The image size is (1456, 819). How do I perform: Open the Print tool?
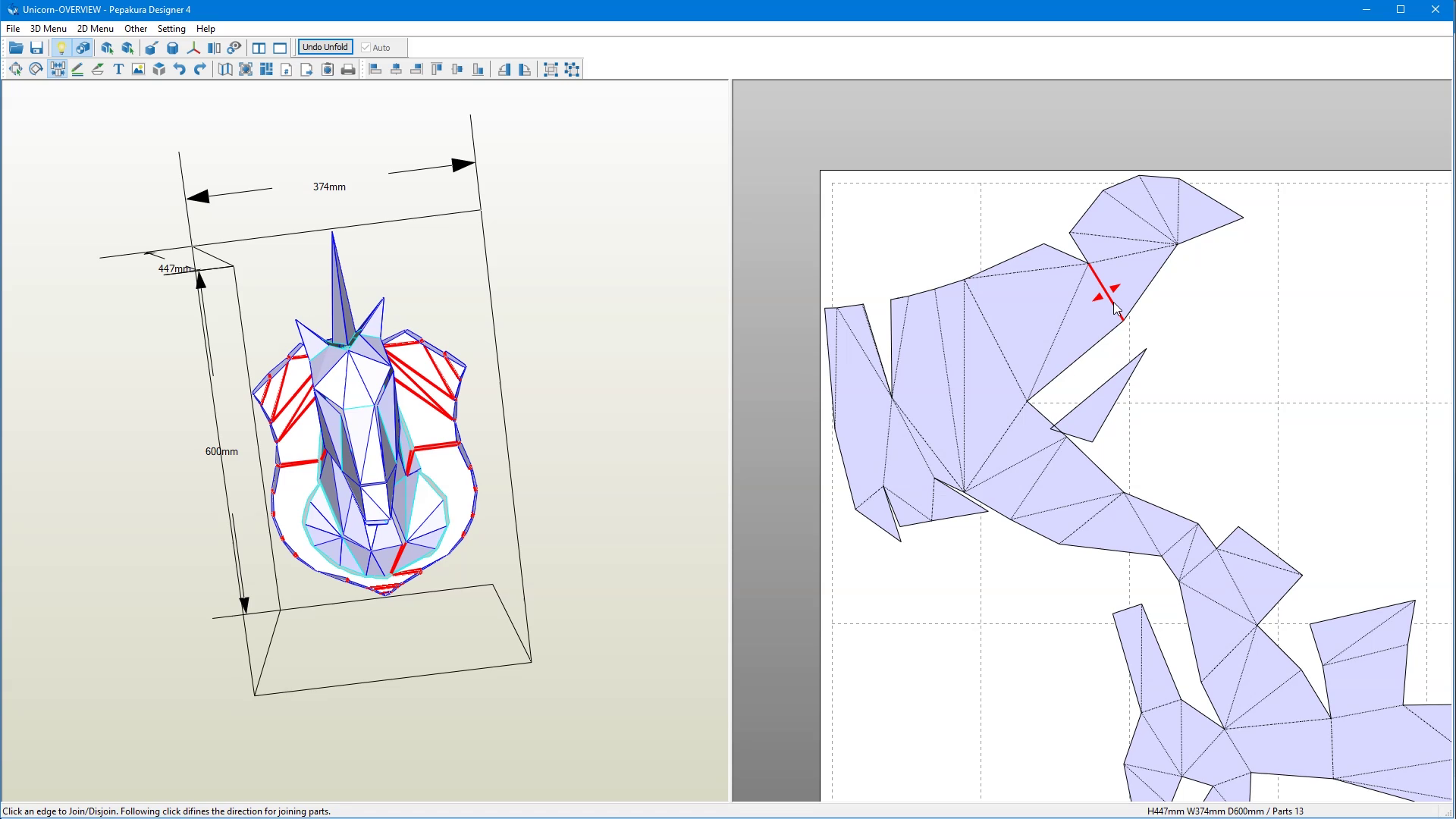pyautogui.click(x=348, y=69)
